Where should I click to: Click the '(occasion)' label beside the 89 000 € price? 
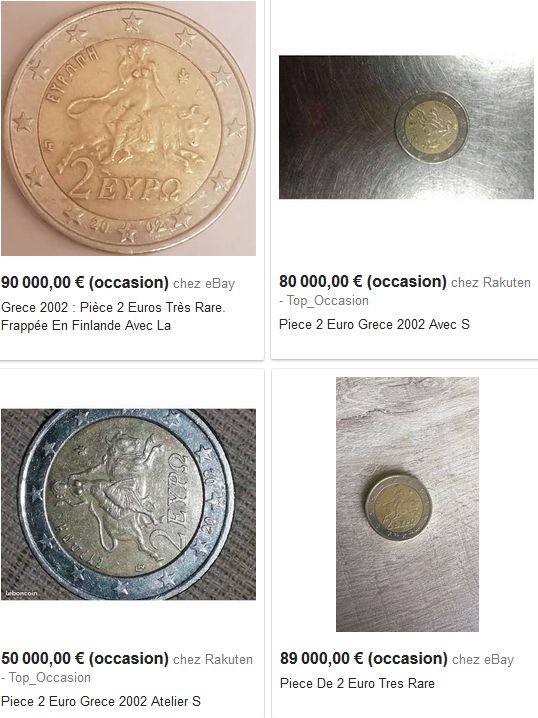pos(408,659)
